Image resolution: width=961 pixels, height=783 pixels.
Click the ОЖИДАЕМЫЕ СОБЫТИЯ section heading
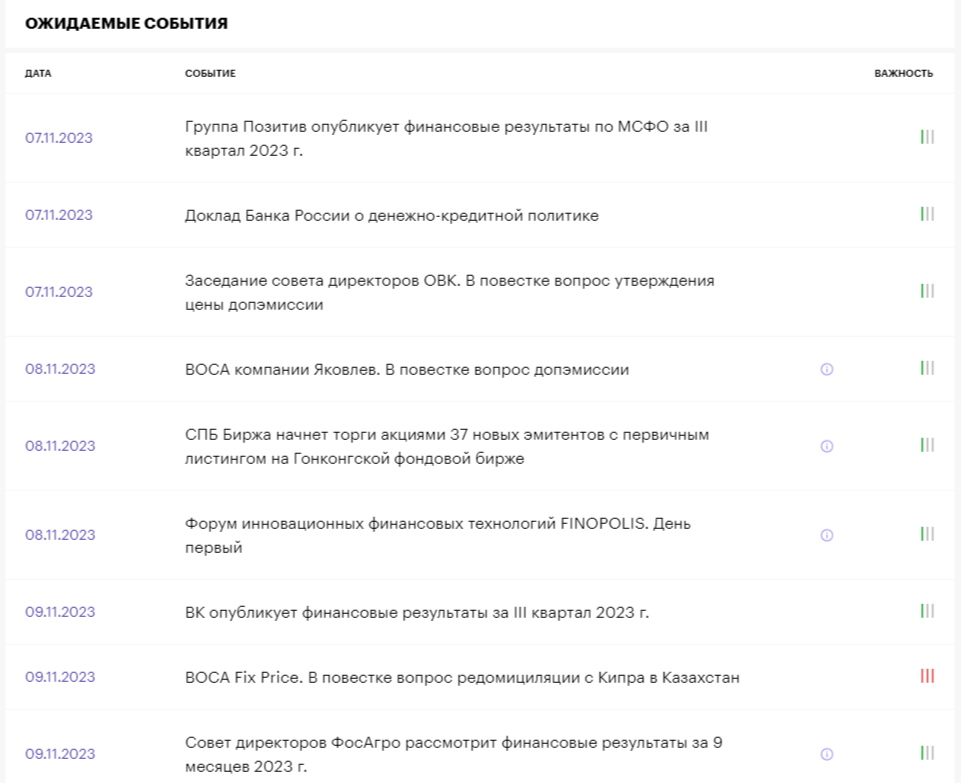(x=126, y=23)
